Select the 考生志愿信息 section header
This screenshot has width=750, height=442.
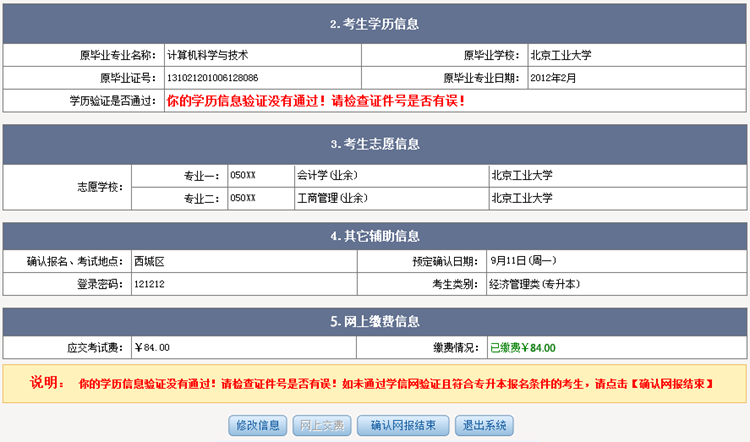pos(374,144)
